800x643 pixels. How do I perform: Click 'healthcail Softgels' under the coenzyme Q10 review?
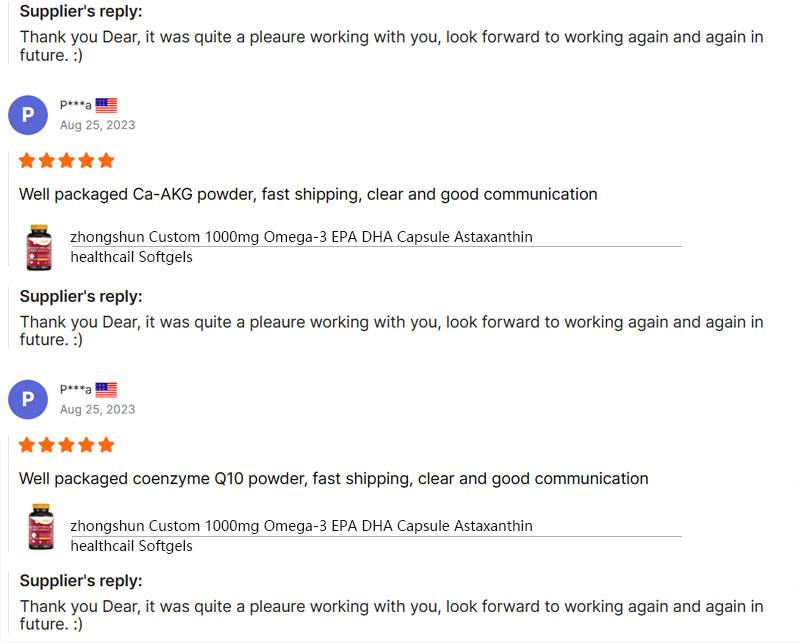tap(131, 546)
